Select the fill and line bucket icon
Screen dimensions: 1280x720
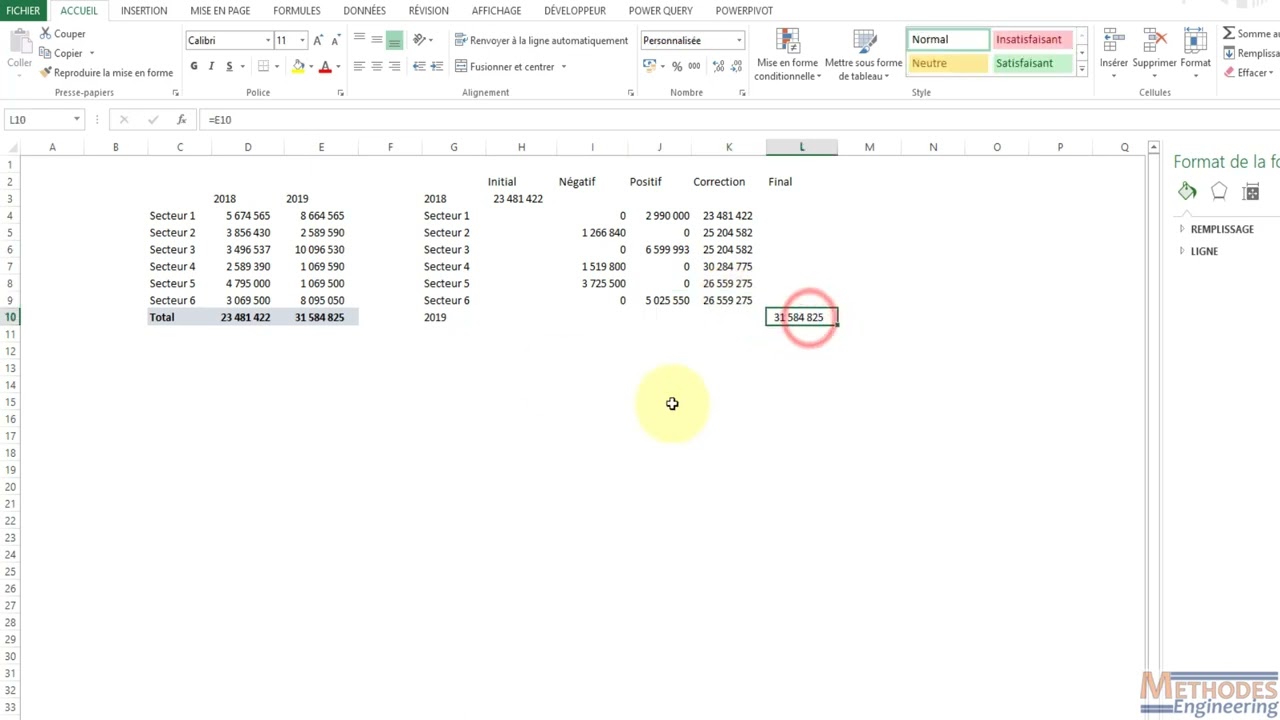(x=1187, y=191)
